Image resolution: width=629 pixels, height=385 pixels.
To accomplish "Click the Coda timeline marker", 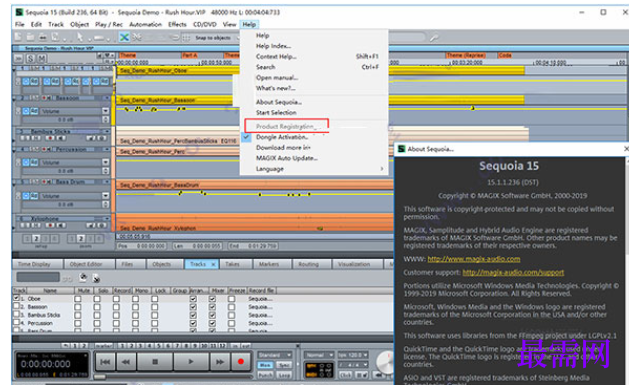I will coord(505,55).
